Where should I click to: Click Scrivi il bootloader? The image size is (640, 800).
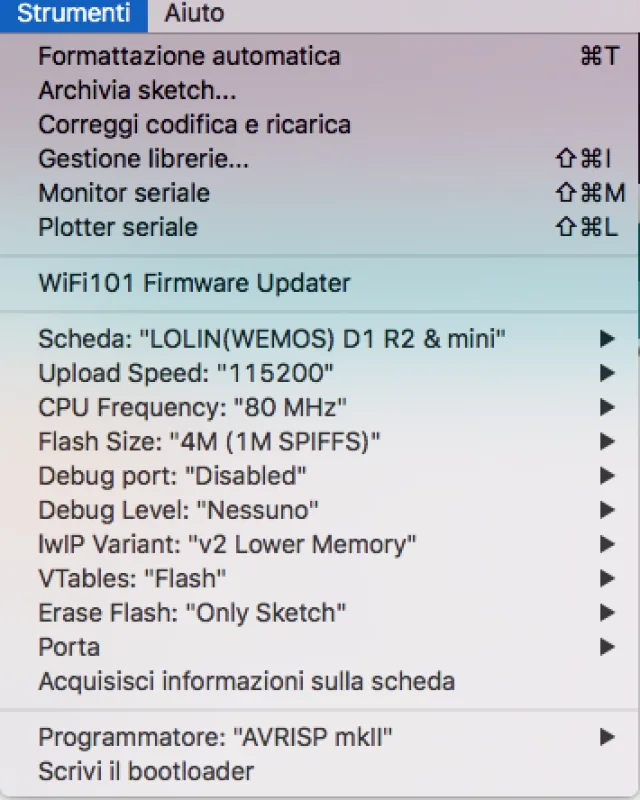pyautogui.click(x=146, y=771)
